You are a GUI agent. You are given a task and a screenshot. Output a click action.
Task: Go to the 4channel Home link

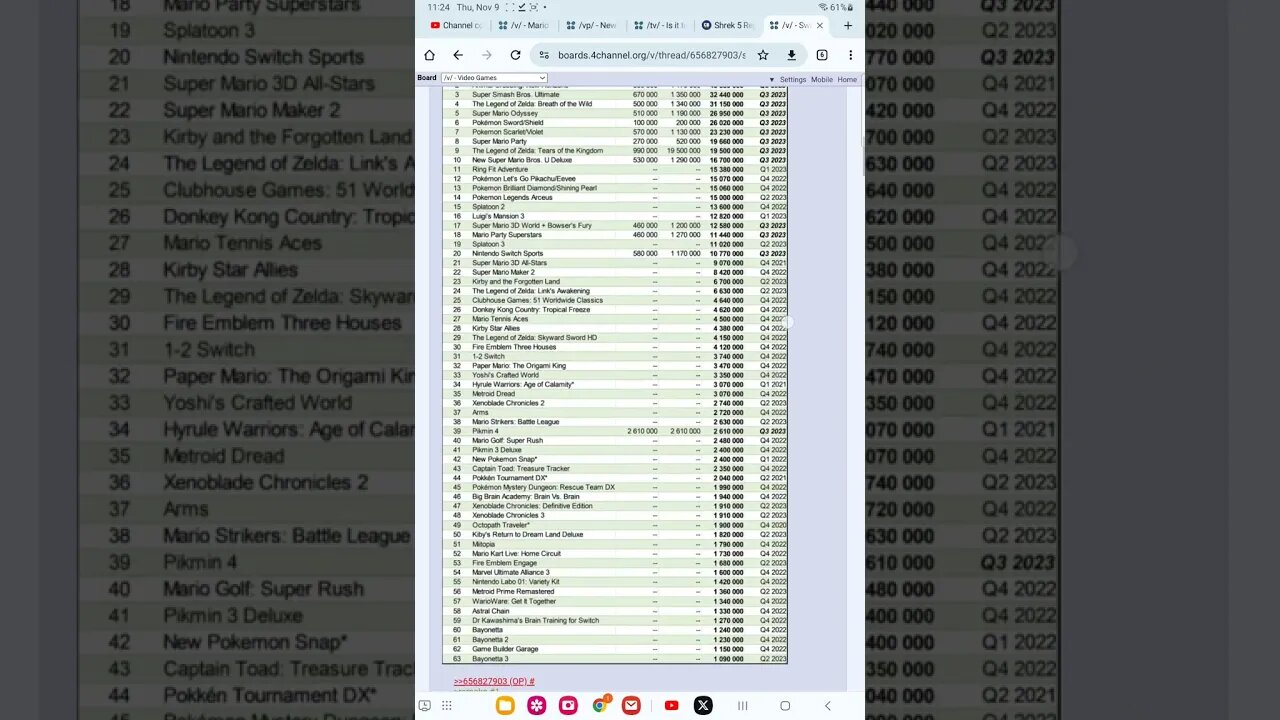point(847,80)
